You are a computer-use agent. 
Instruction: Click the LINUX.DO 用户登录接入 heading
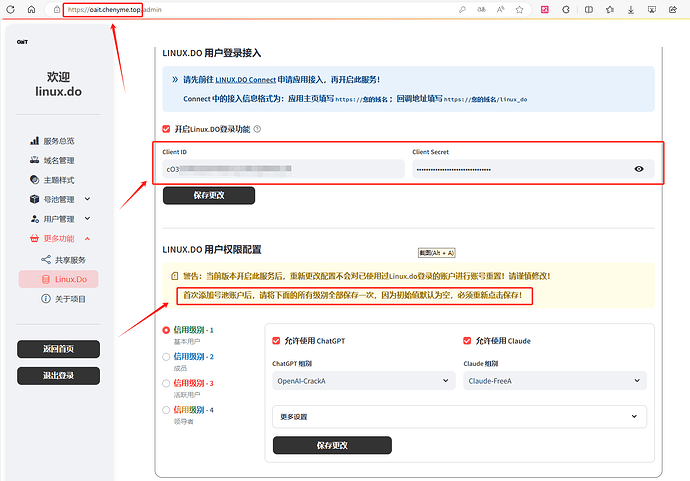[212, 53]
